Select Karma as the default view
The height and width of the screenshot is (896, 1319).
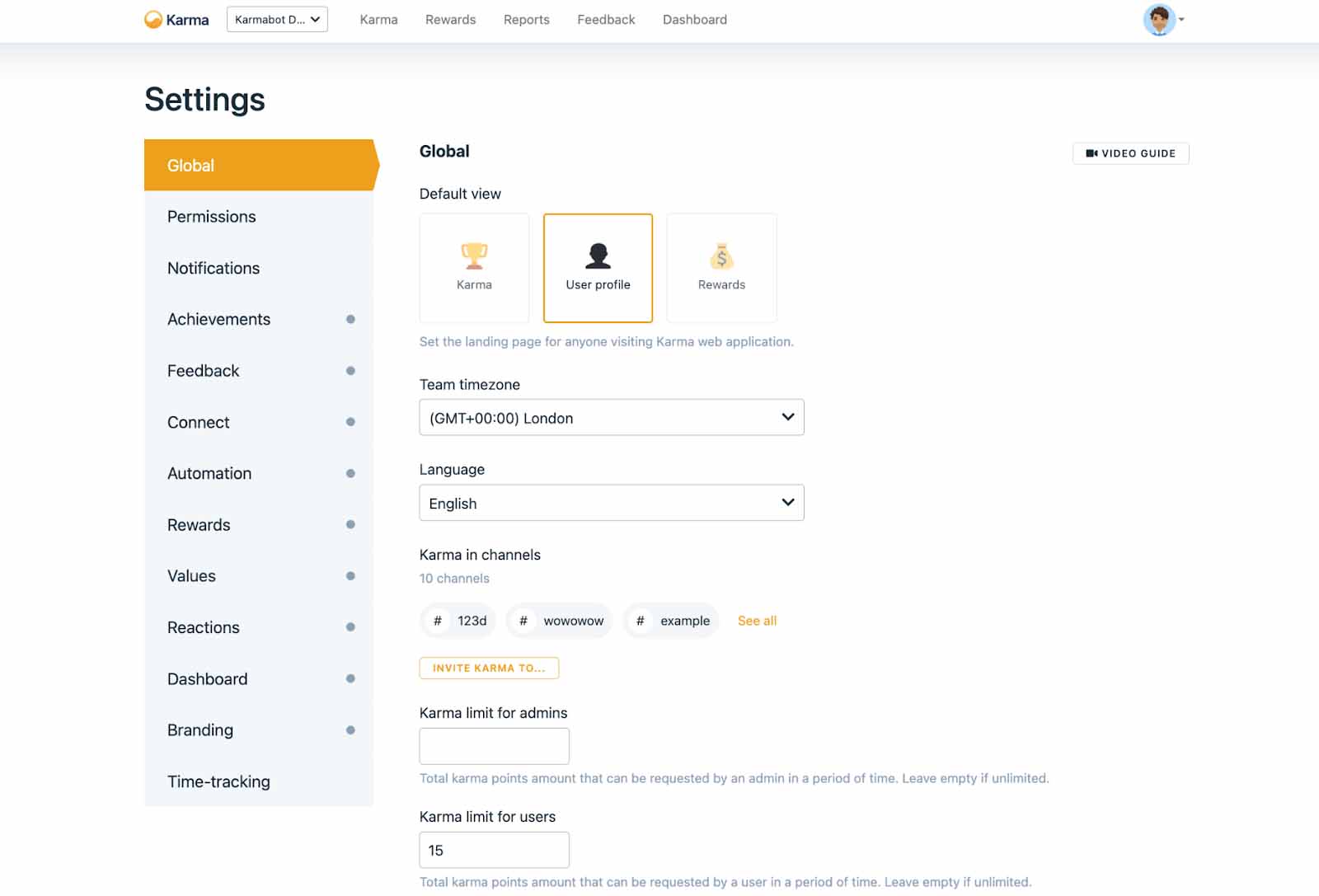click(474, 267)
